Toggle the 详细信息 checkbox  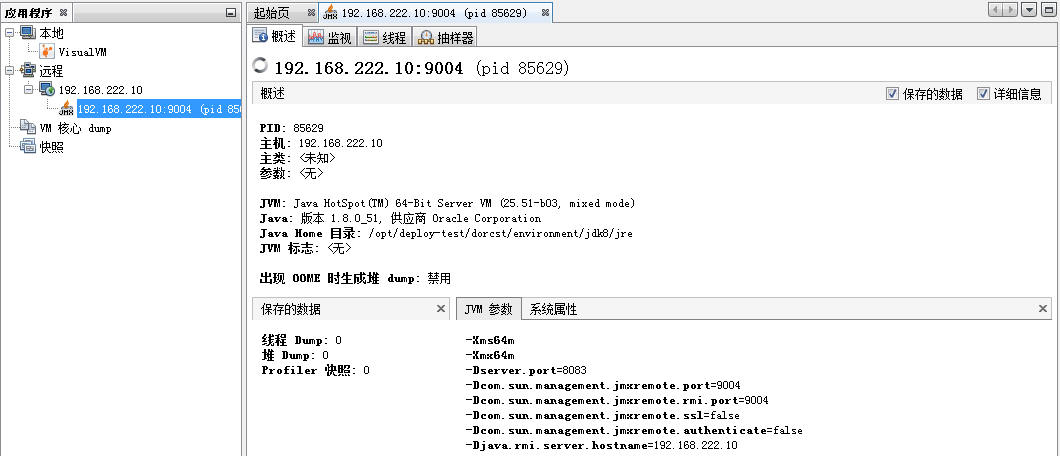(984, 94)
